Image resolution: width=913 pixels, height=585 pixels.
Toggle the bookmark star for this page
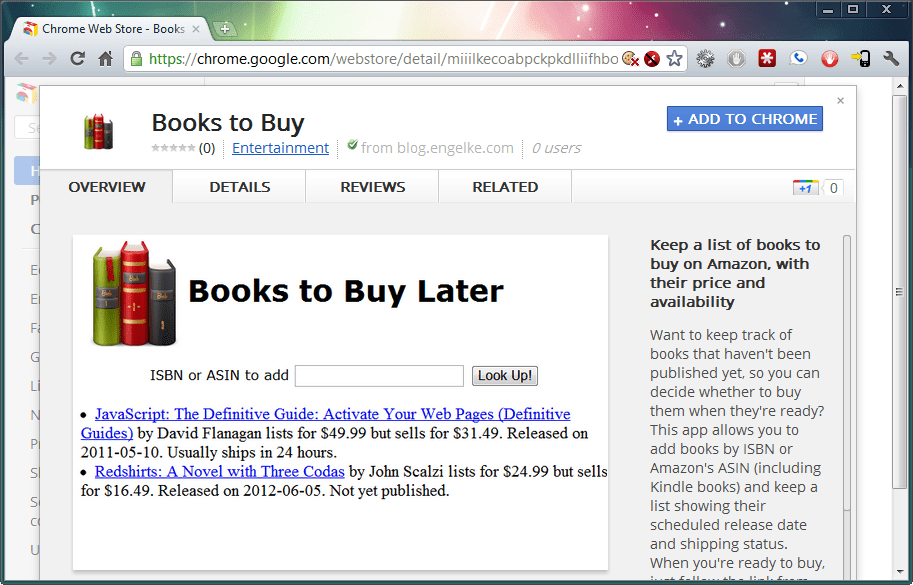pyautogui.click(x=675, y=59)
